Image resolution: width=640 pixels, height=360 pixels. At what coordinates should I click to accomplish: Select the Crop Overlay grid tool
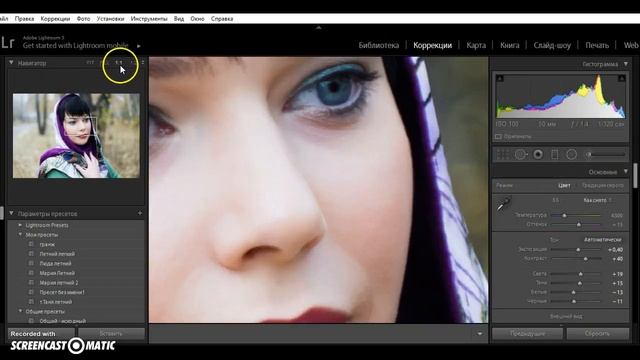[503, 155]
